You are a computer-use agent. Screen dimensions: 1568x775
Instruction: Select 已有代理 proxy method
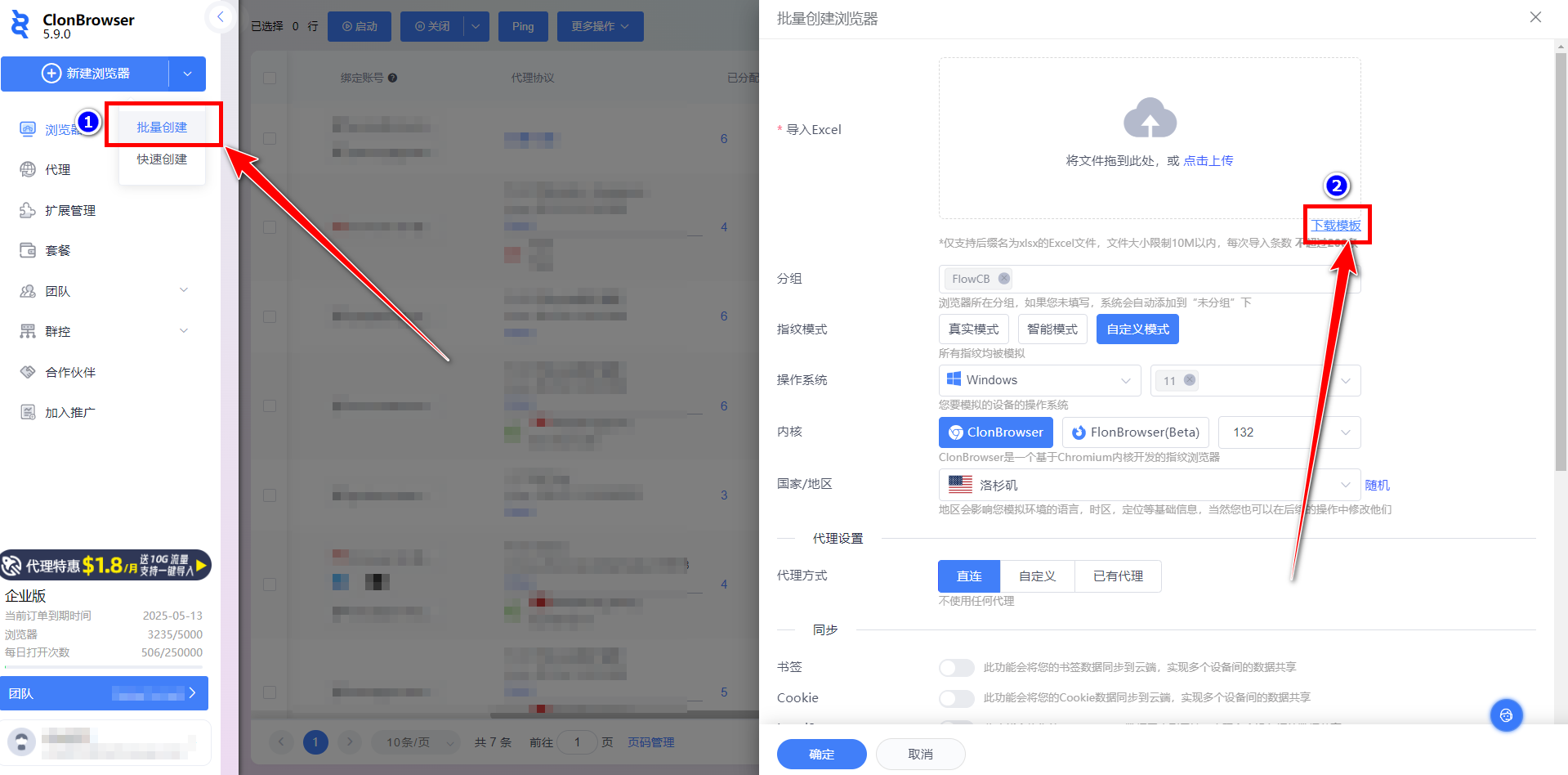pyautogui.click(x=1118, y=576)
